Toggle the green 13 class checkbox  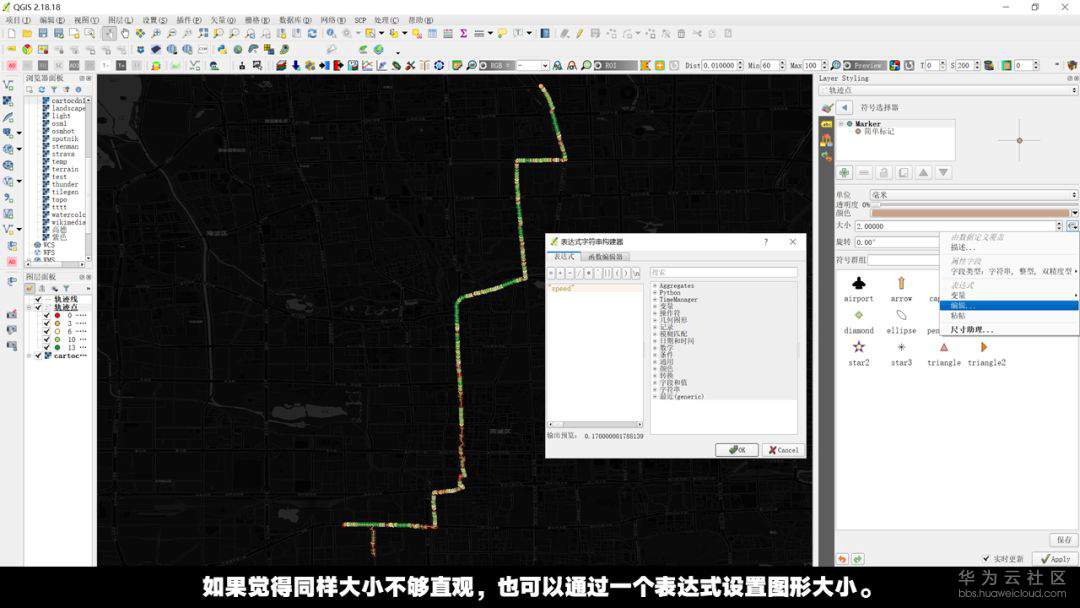pyautogui.click(x=47, y=348)
